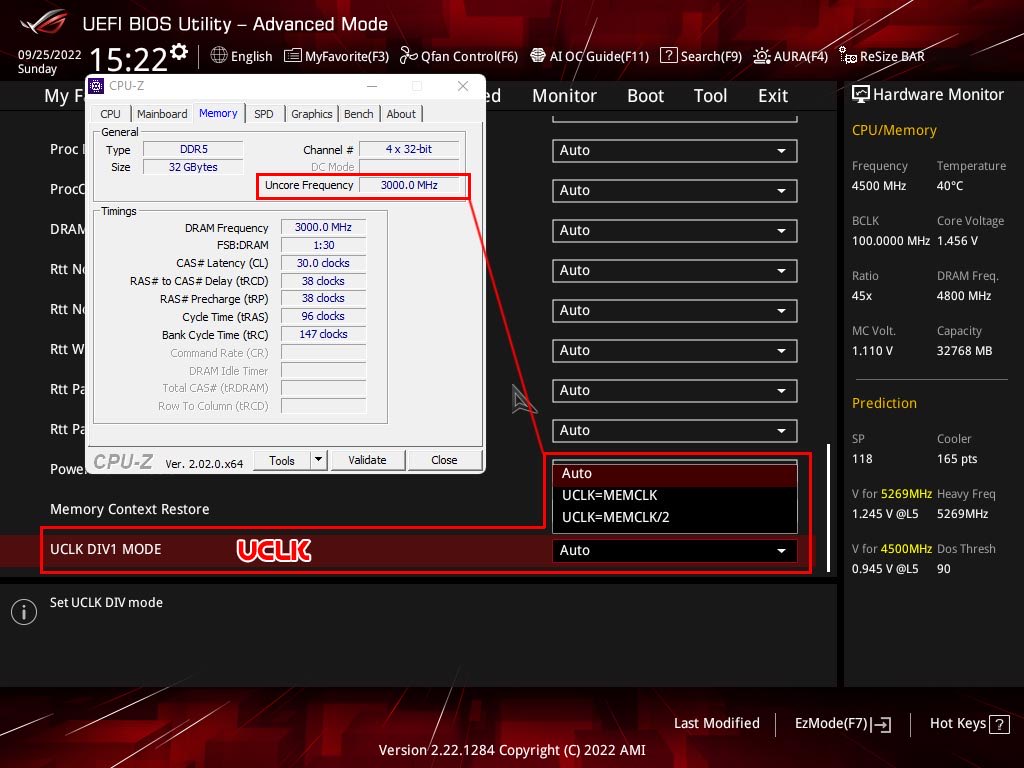
Task: Expand the Auto dropdown in first Rtt Pa row
Action: point(675,391)
